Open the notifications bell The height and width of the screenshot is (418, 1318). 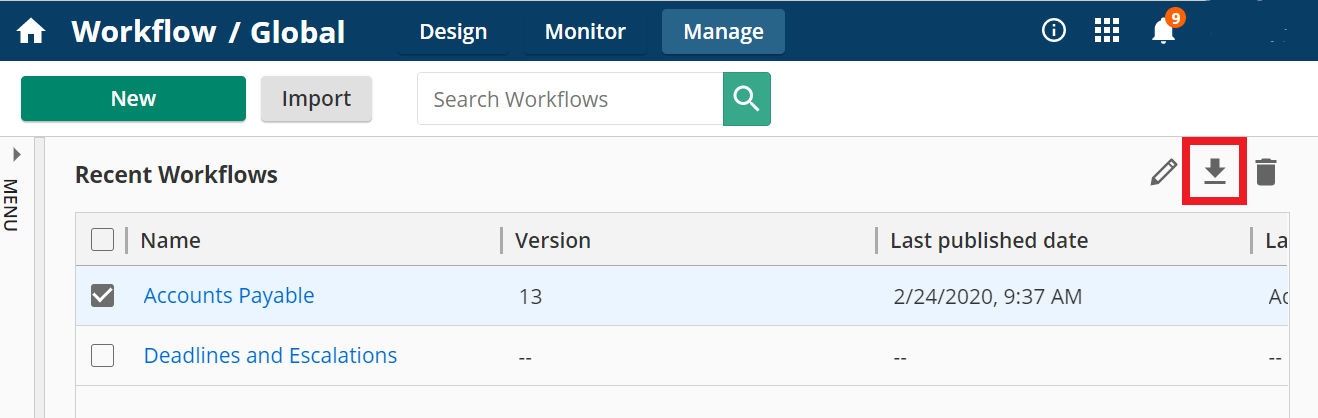[1163, 31]
